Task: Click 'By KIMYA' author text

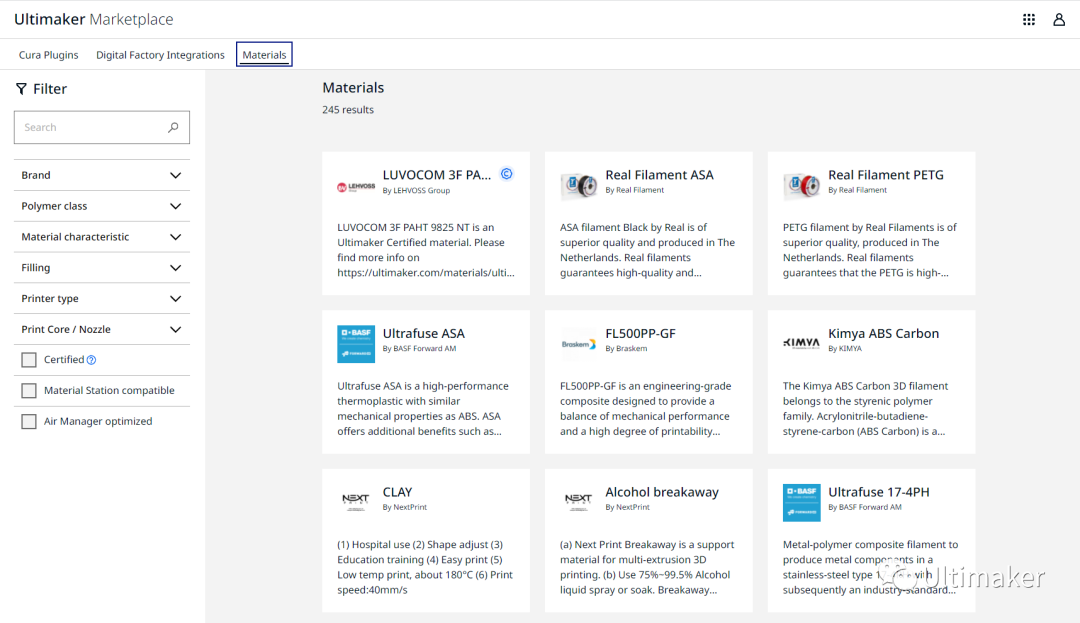Action: (845, 349)
